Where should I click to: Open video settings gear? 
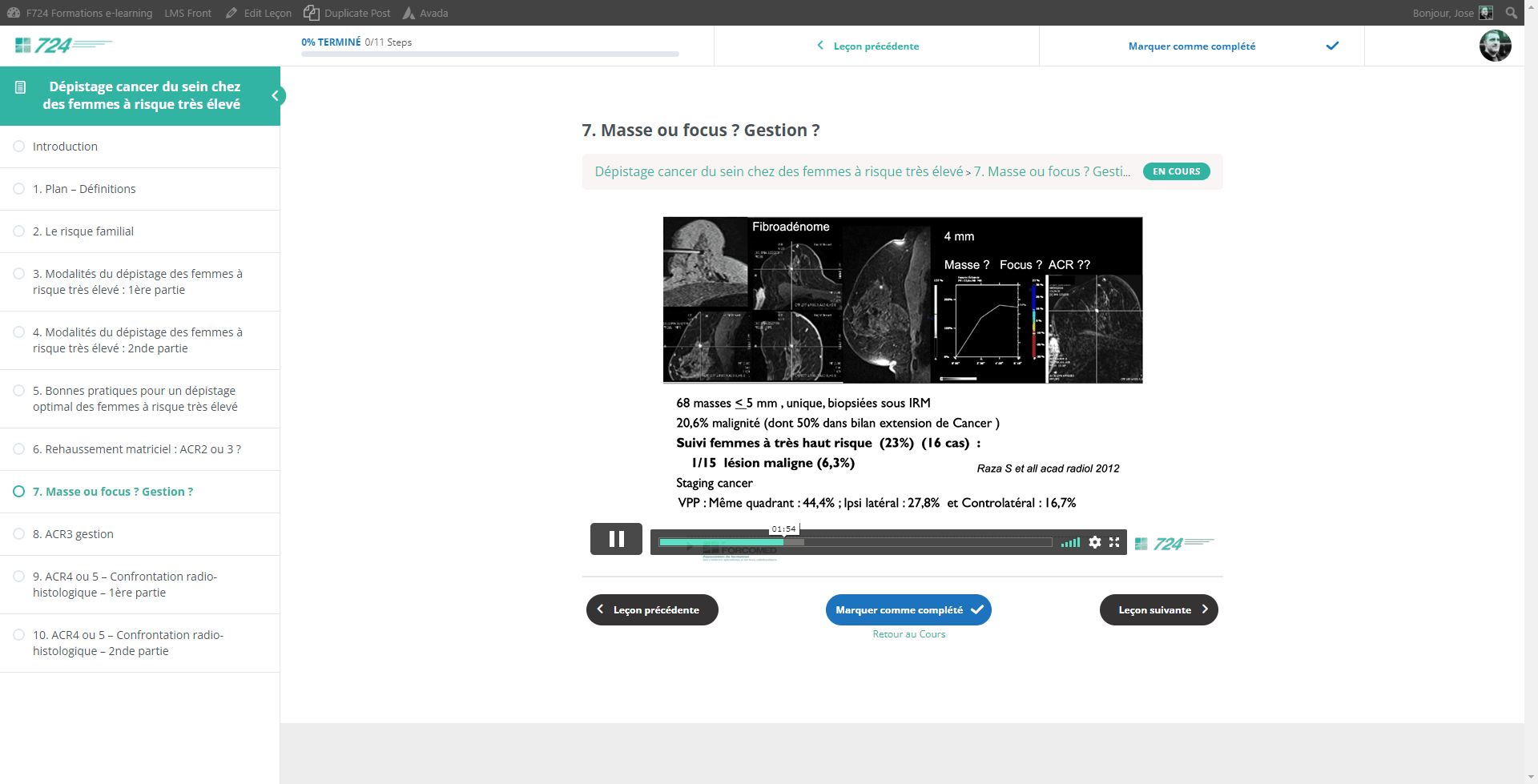[1095, 542]
